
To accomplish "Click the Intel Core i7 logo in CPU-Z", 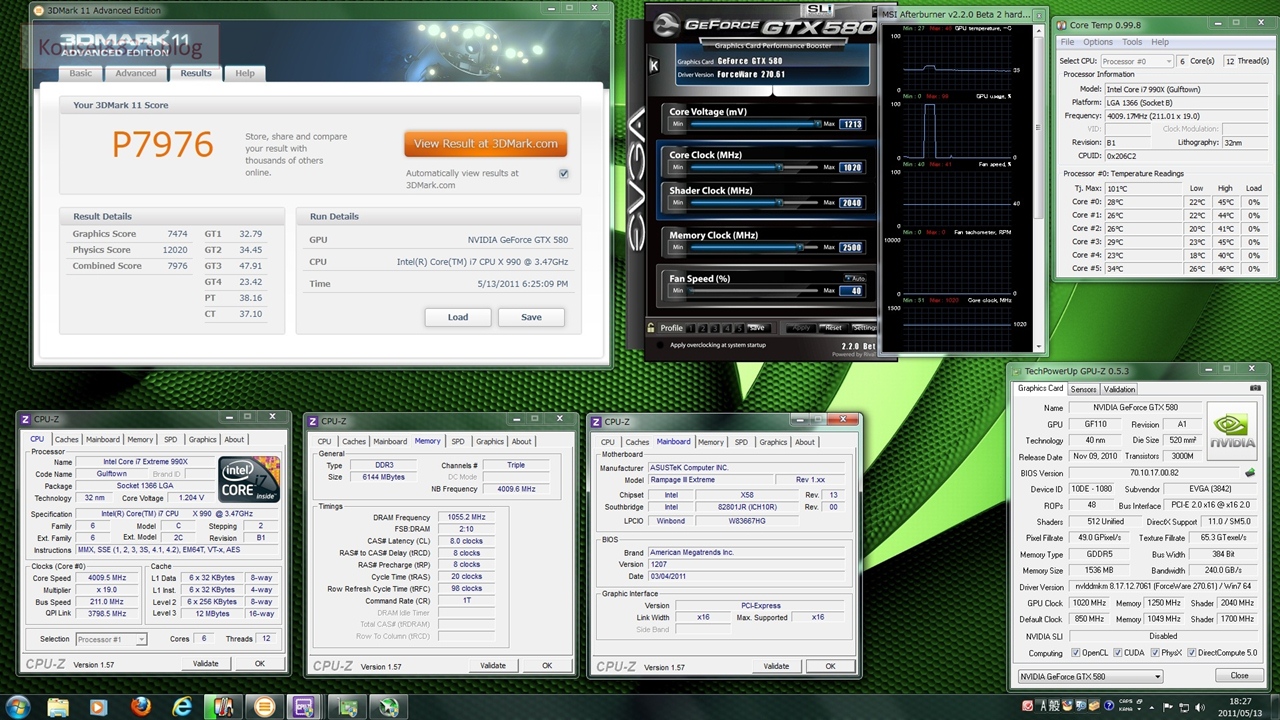I will coord(250,481).
